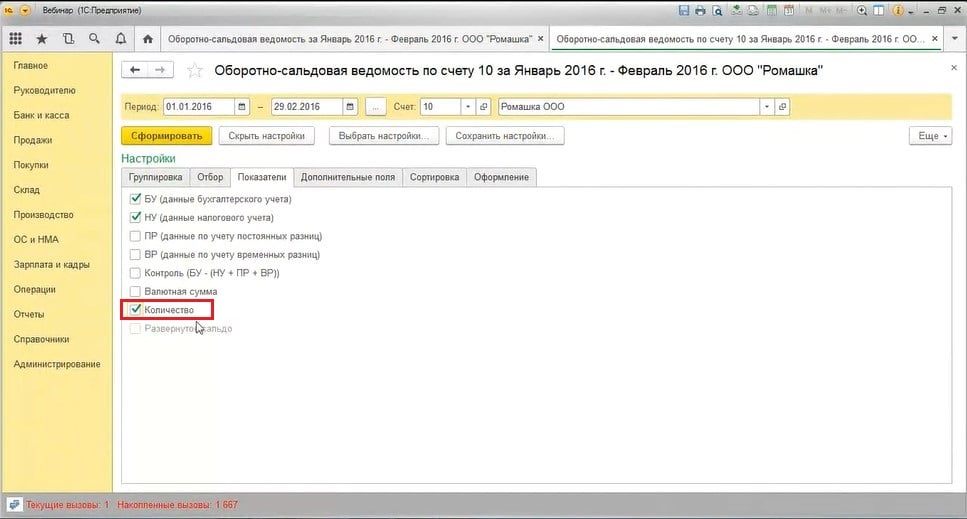Expand the Счет dropdown list
Image resolution: width=967 pixels, height=519 pixels.
(467, 107)
